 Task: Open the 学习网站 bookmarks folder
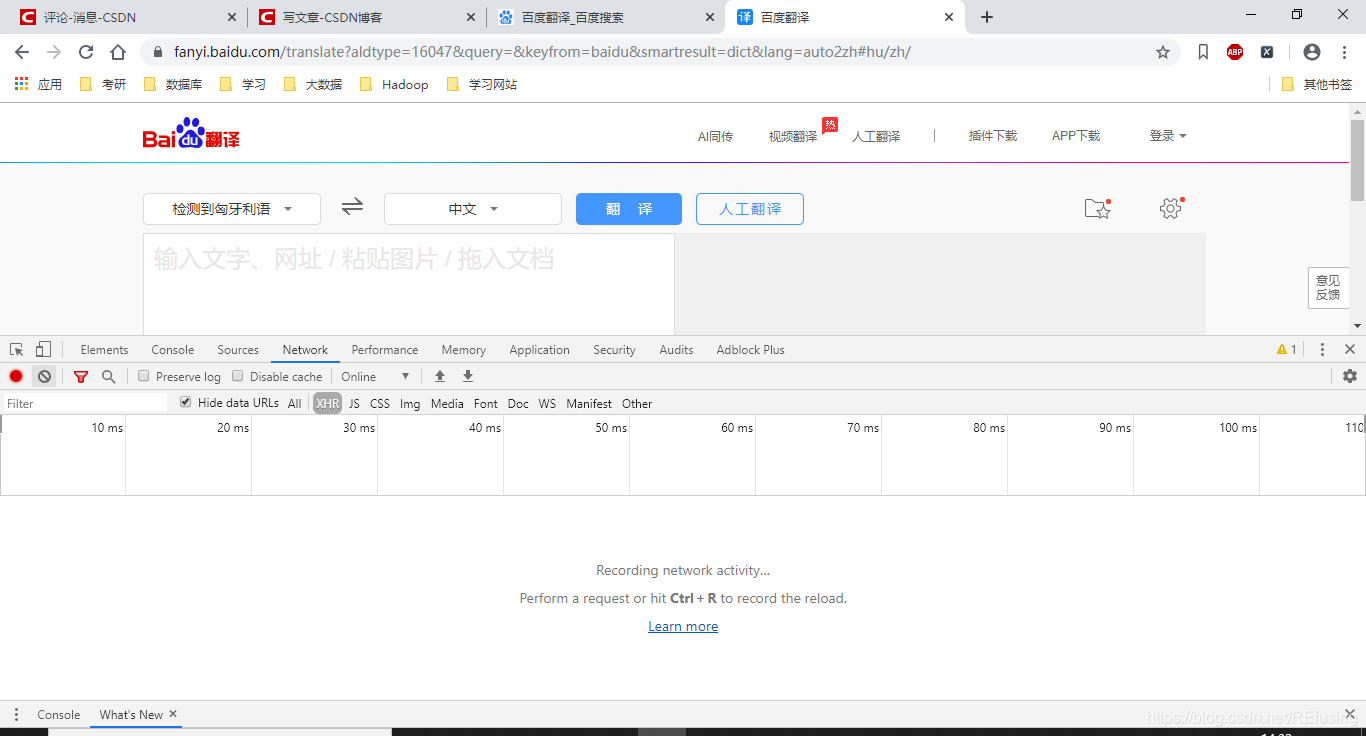coord(482,84)
